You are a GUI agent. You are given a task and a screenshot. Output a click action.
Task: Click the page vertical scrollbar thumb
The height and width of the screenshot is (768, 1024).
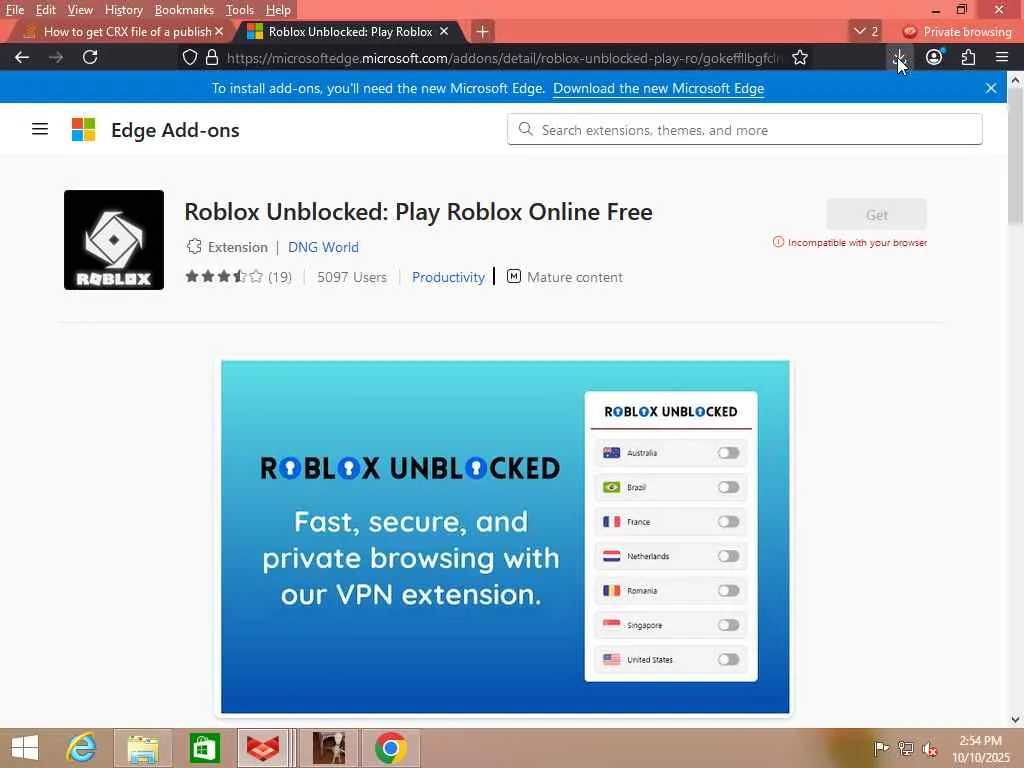[1015, 157]
